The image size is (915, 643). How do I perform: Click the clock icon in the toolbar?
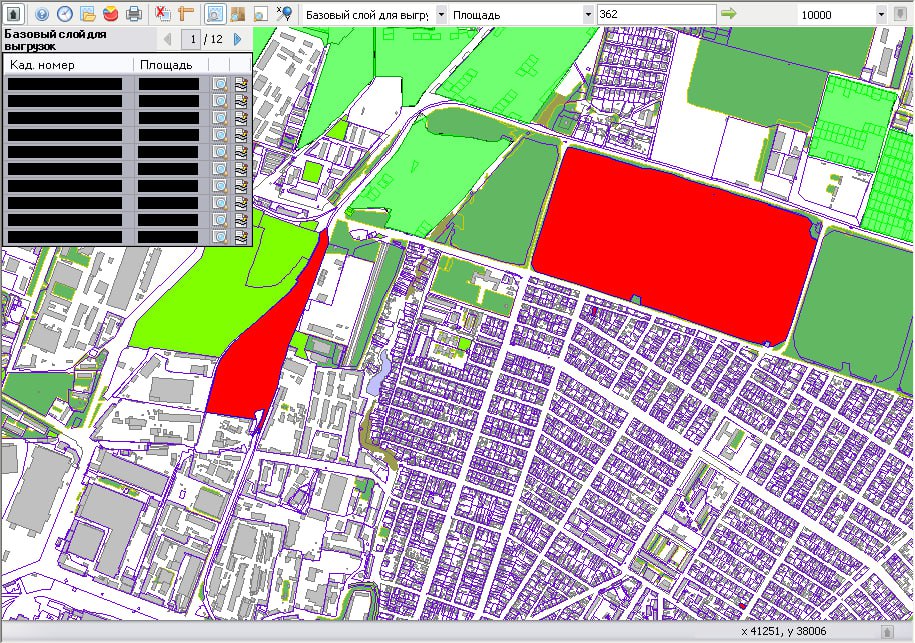[x=65, y=14]
